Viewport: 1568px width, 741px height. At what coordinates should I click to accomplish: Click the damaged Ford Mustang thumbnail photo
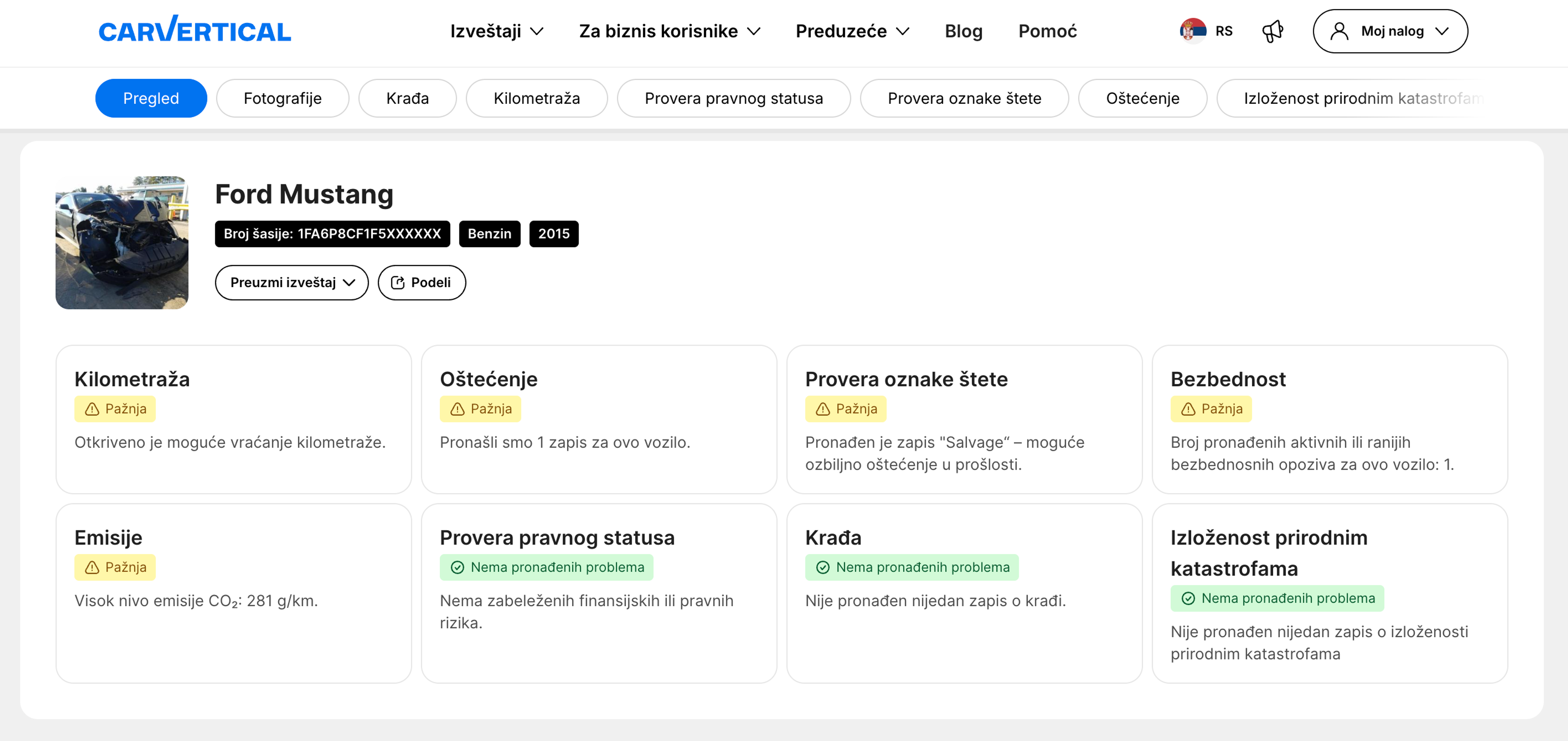(122, 243)
